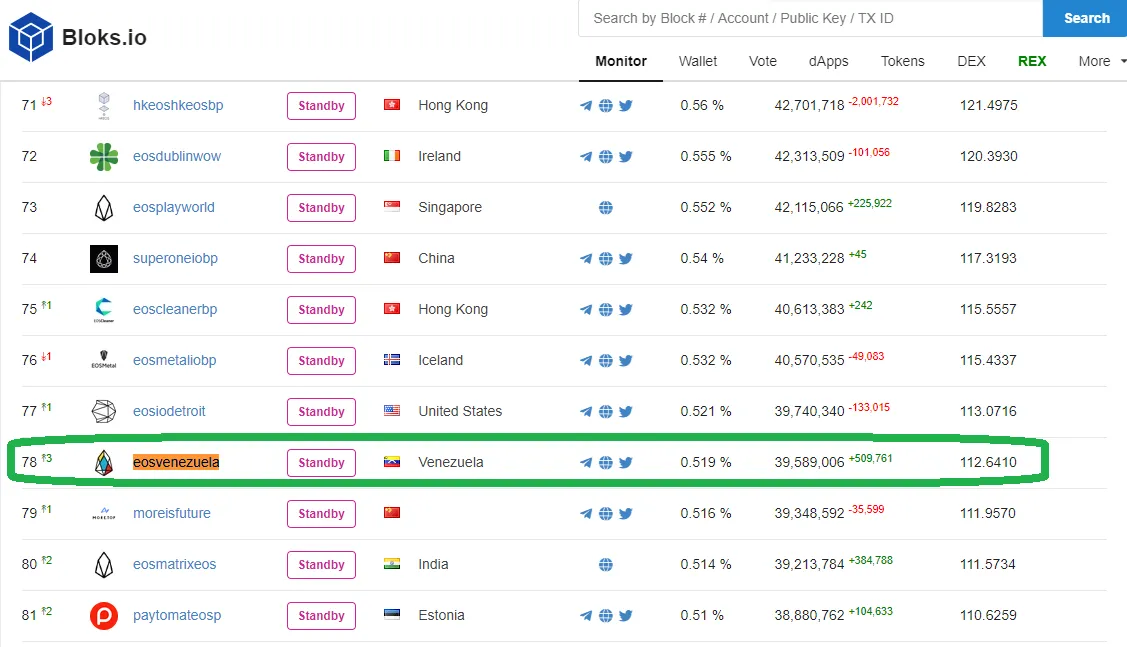The image size is (1127, 647).
Task: Open the REX tab
Action: pyautogui.click(x=1032, y=62)
